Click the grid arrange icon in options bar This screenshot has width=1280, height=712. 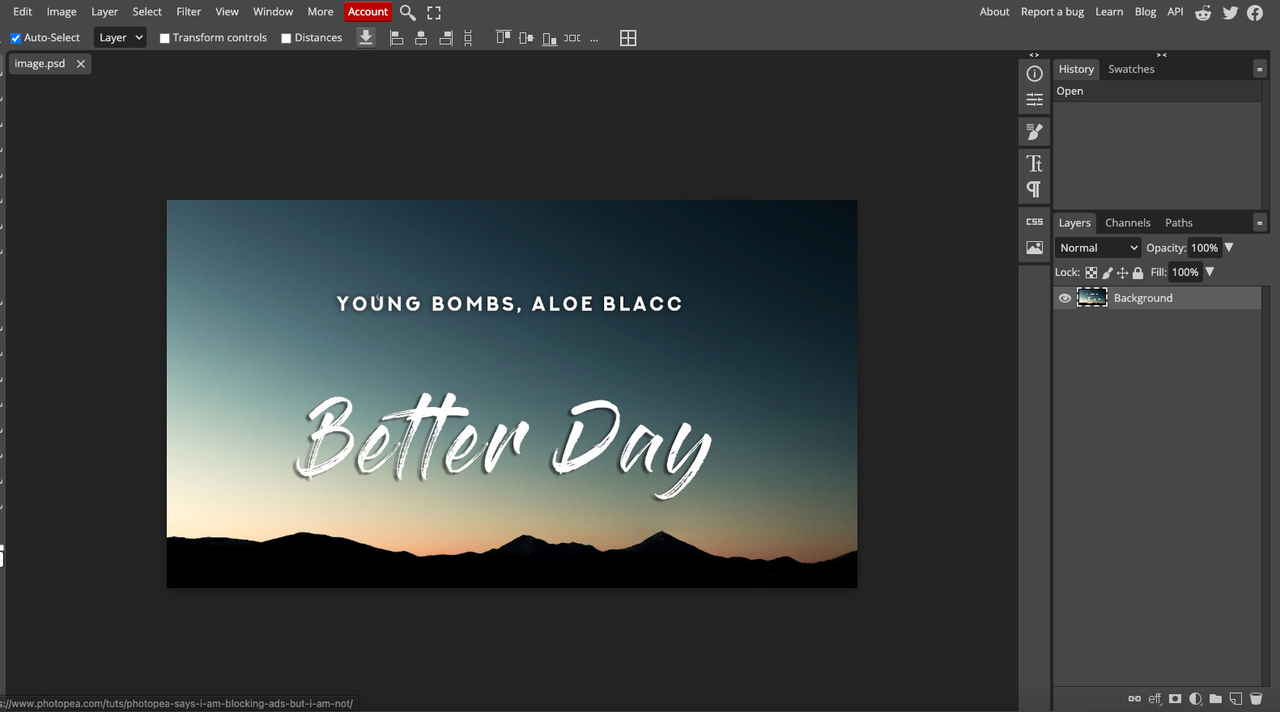628,38
